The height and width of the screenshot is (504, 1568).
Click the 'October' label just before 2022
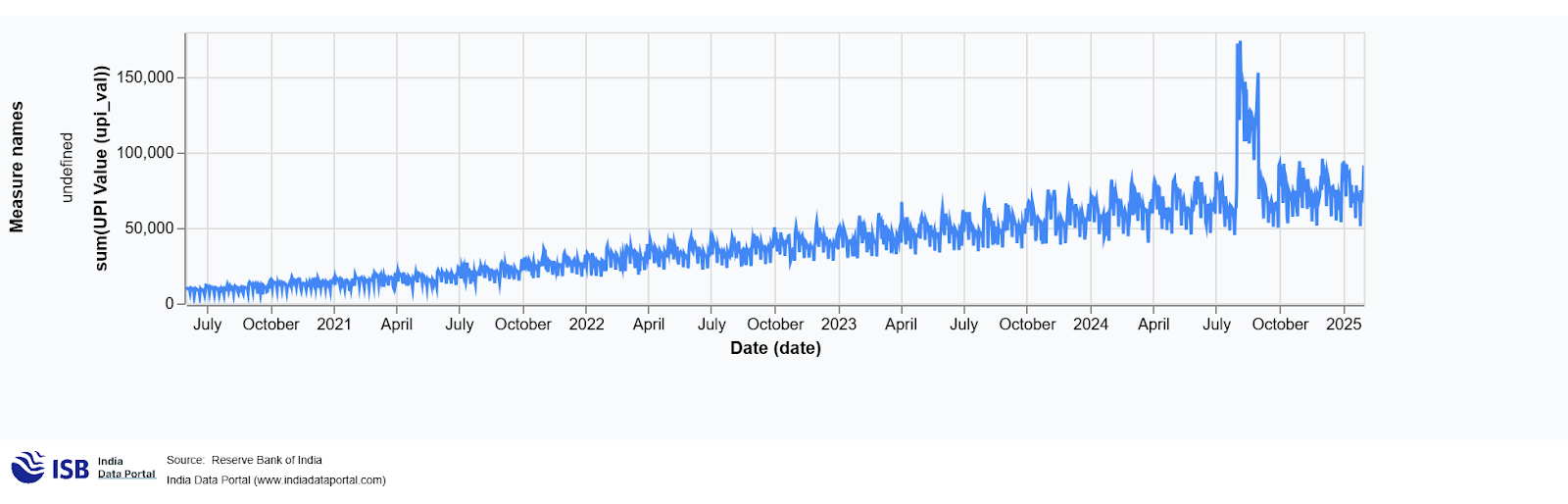[x=523, y=325]
